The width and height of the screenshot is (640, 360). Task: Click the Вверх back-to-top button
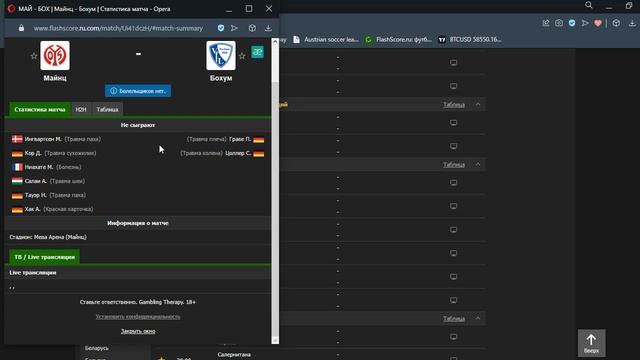point(591,343)
